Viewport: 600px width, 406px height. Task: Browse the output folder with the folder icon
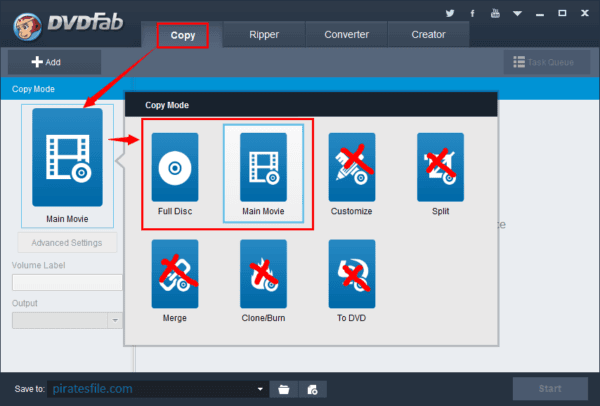pyautogui.click(x=284, y=389)
